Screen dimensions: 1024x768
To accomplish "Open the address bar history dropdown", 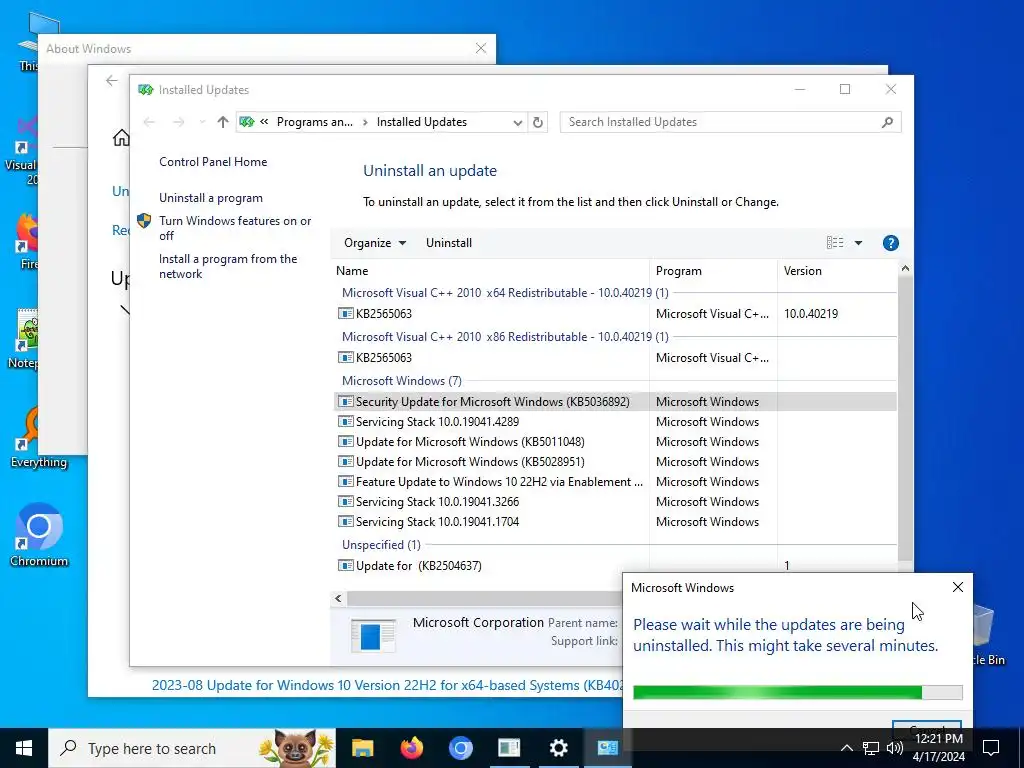I will pos(517,122).
